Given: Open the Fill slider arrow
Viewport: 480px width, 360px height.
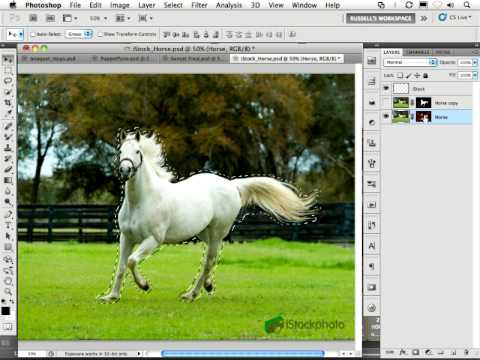Looking at the screenshot, I should pos(475,75).
